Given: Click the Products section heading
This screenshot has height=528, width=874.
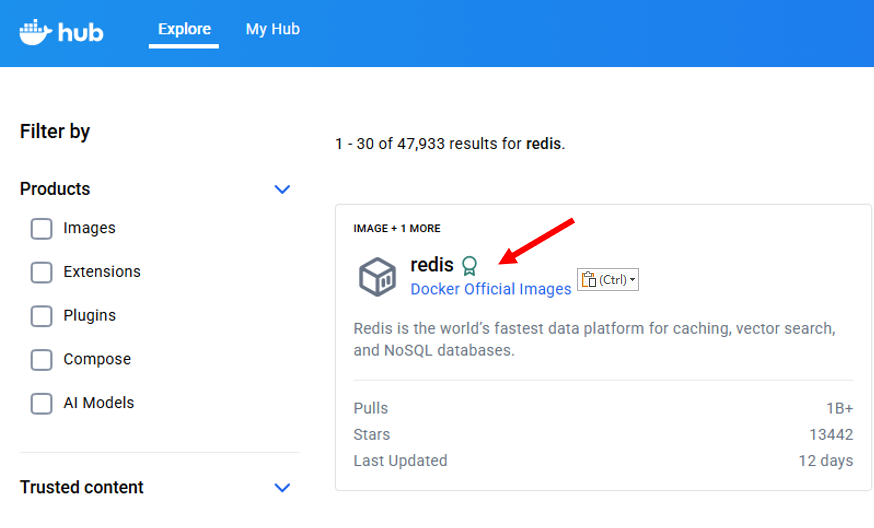Looking at the screenshot, I should pyautogui.click(x=55, y=189).
